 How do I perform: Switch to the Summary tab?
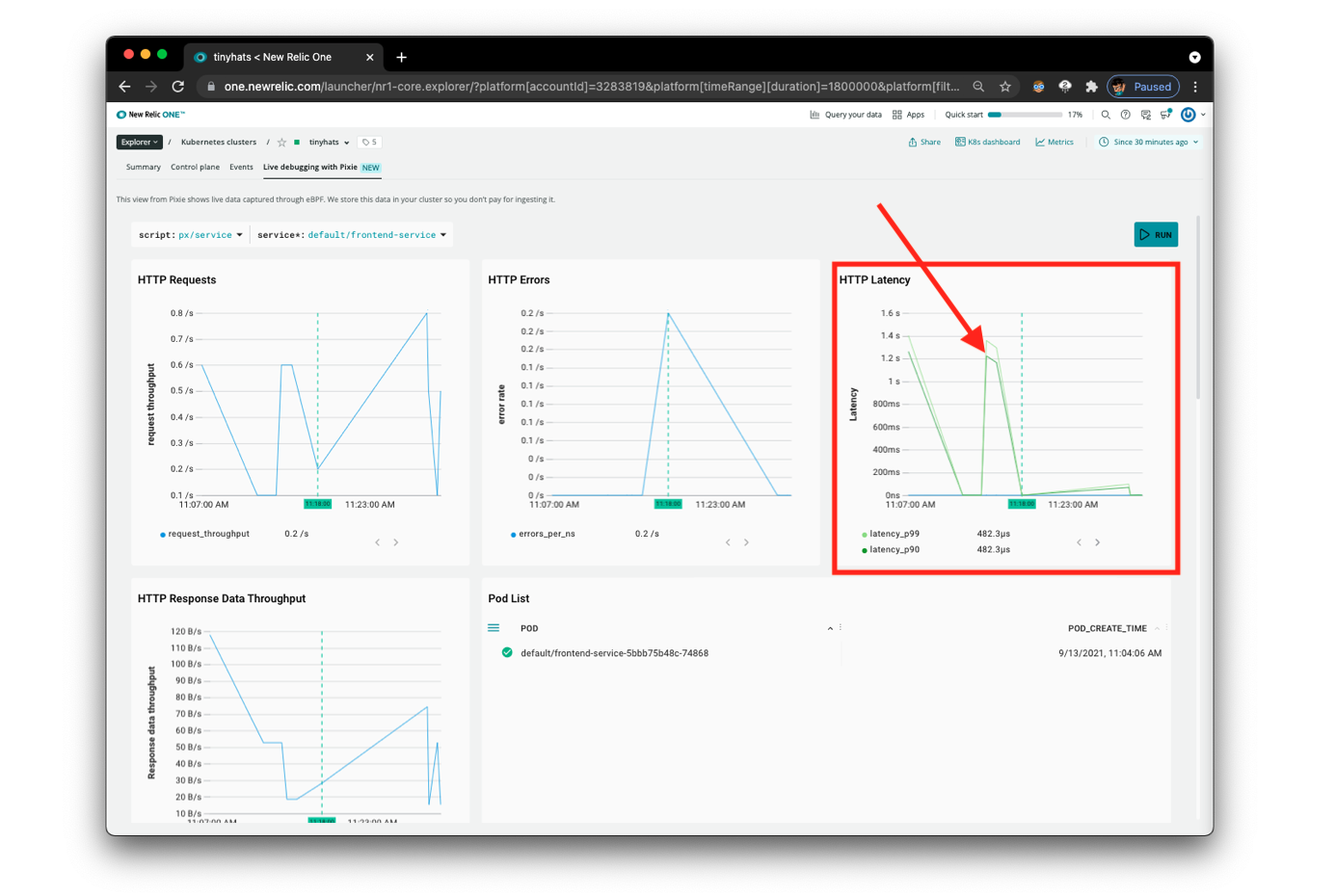(144, 168)
